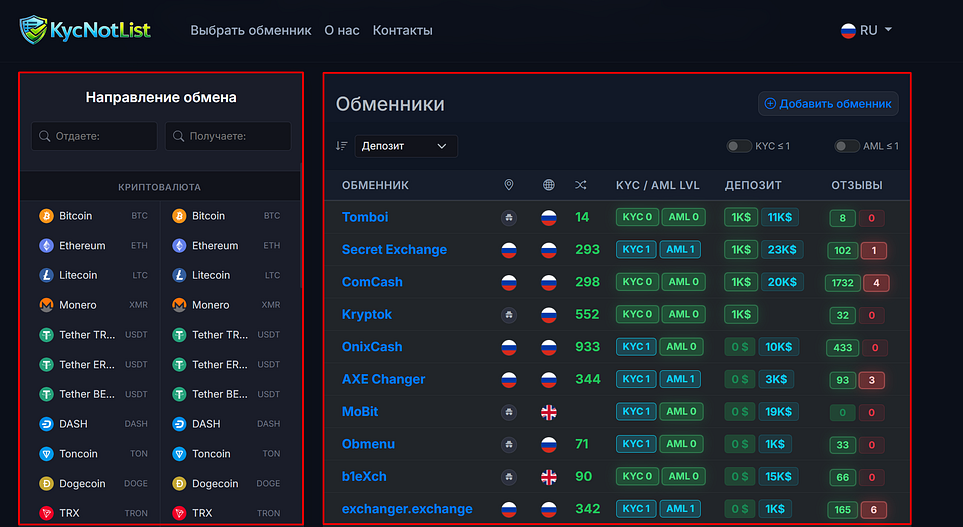Click the anonymous location icon in Tomboi row
The image size is (963, 527).
(509, 217)
